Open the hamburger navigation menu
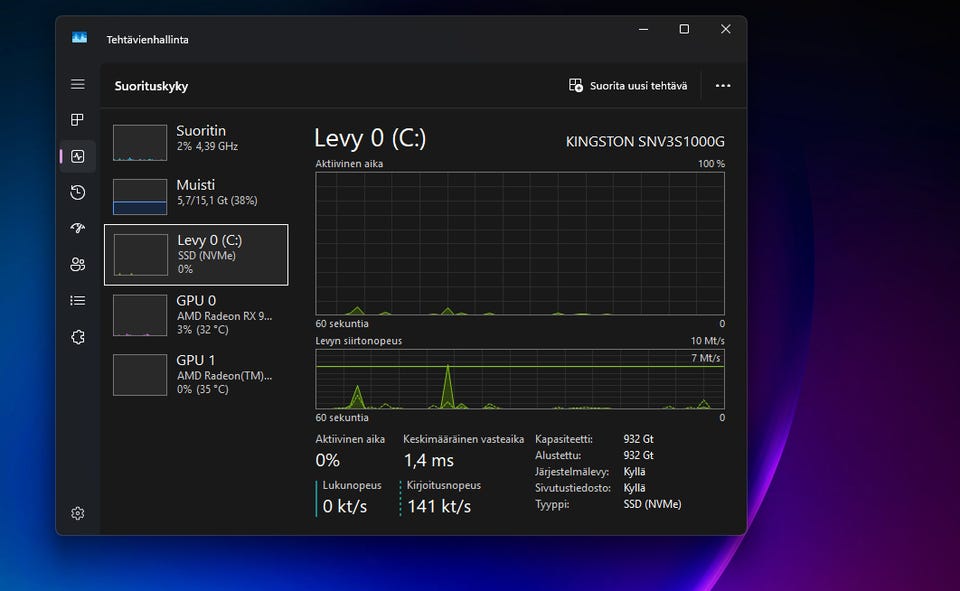 pos(78,84)
